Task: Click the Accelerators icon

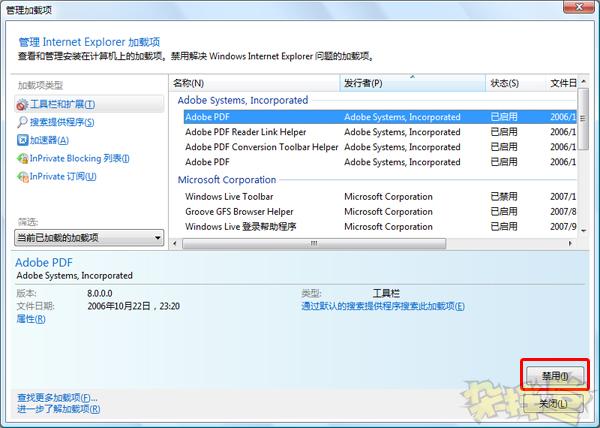Action: (x=23, y=140)
